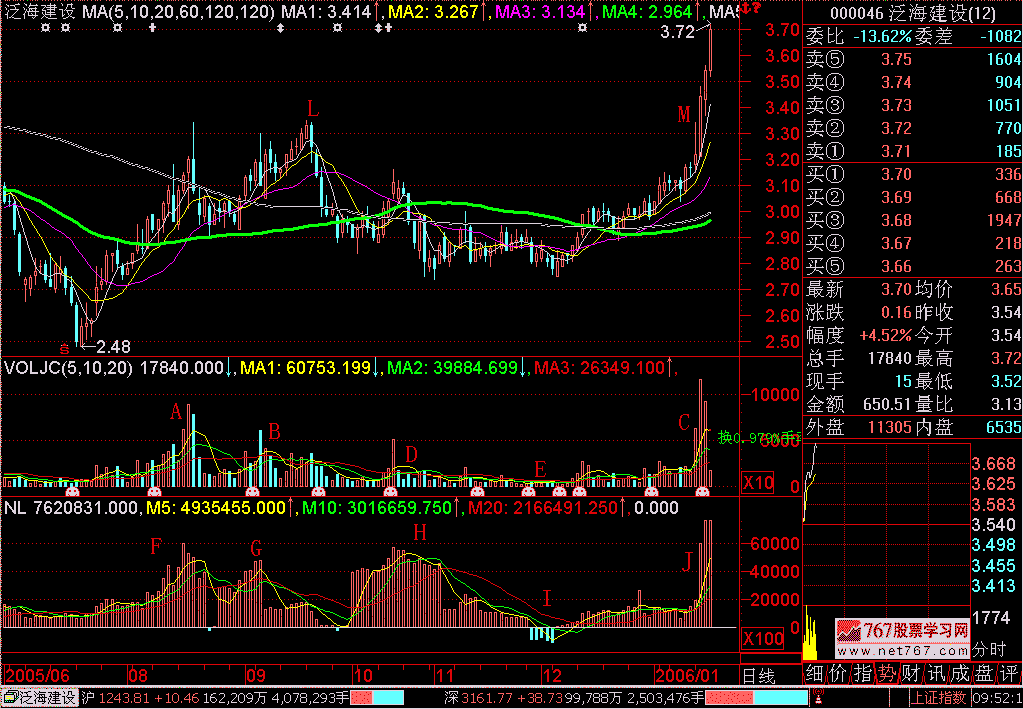Switch to the 讯 (news) tab
Image resolution: width=1023 pixels, height=709 pixels.
tap(934, 673)
